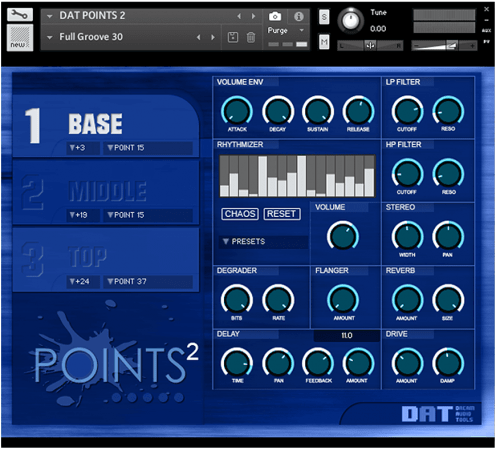Viewport: 496px width, 450px height.
Task: Click the new instrument thumbnail icon
Action: pyautogui.click(x=20, y=38)
